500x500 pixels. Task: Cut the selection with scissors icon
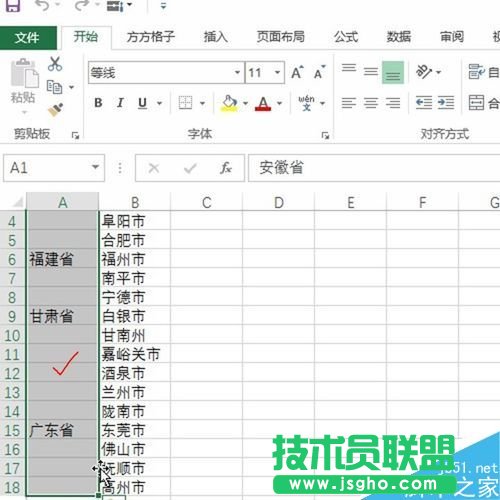[x=55, y=64]
